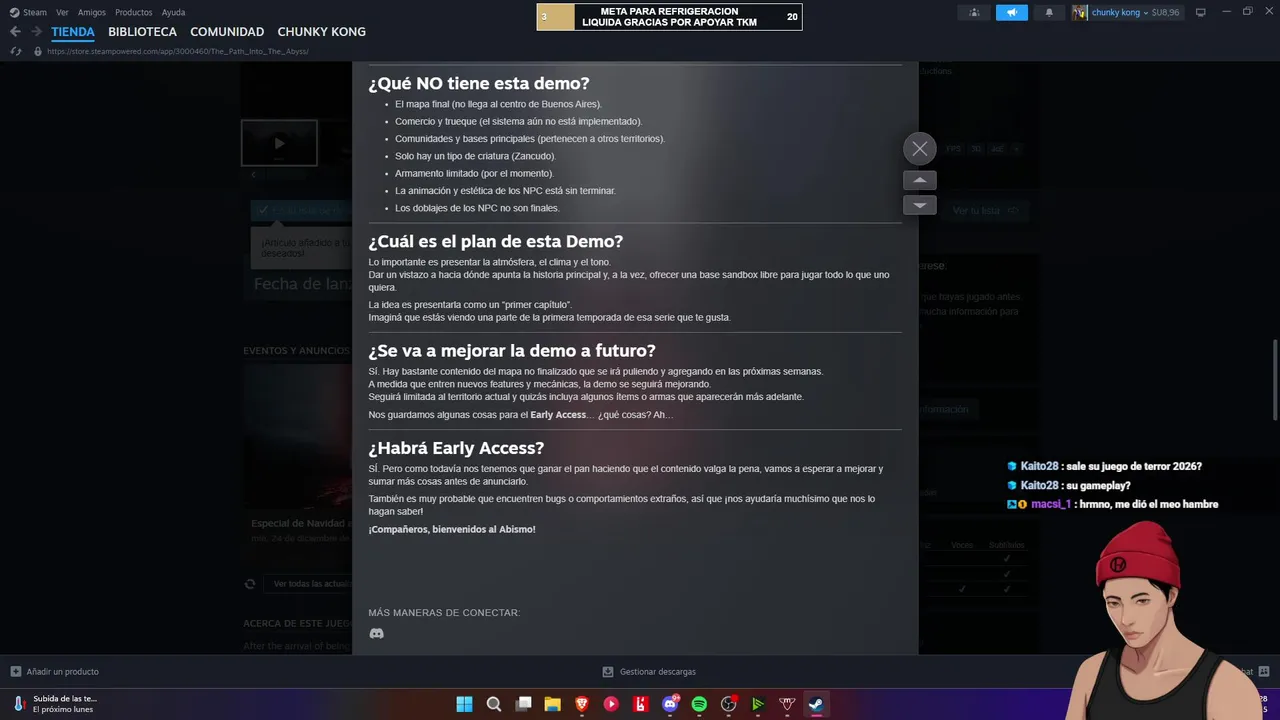
Task: Open the CHUNKY KONG profile tab
Action: [321, 32]
